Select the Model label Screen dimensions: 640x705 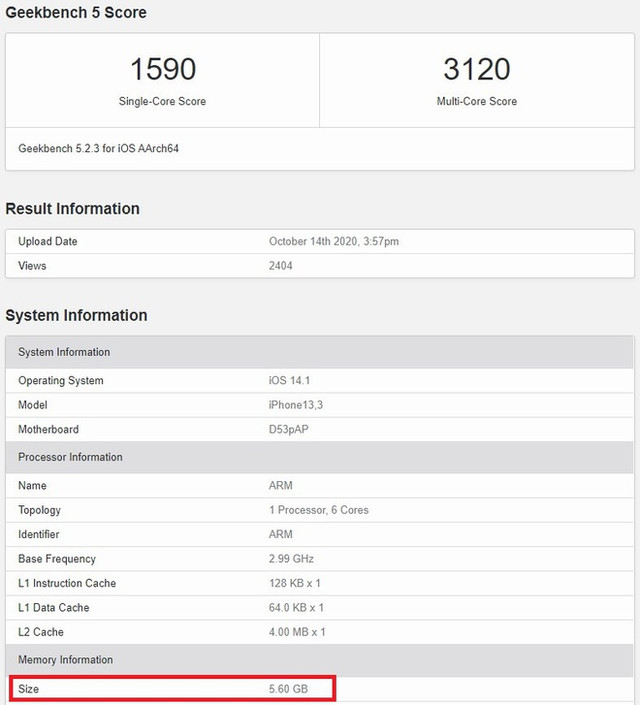tap(33, 405)
